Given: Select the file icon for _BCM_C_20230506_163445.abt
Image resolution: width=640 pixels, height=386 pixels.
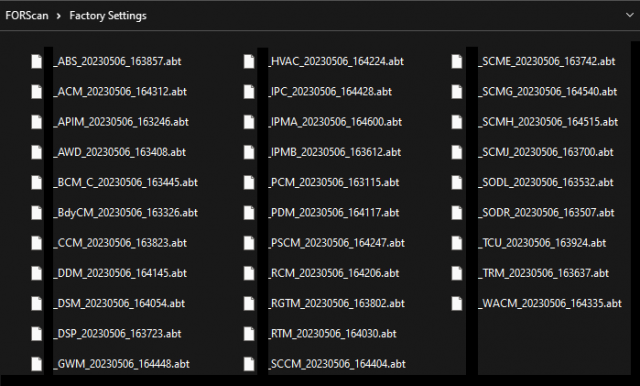Looking at the screenshot, I should pos(37,182).
